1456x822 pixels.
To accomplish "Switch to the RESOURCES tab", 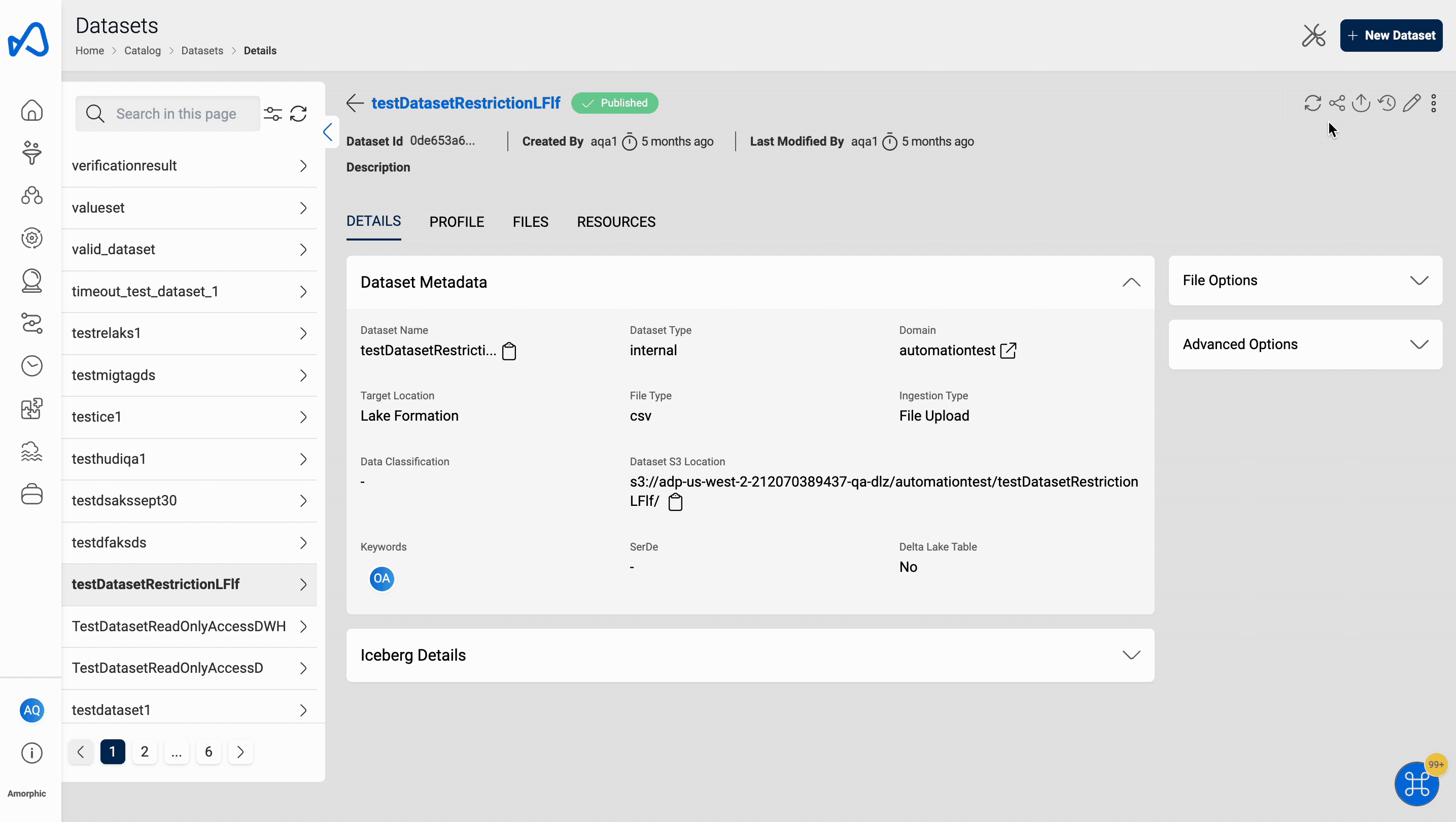I will tap(616, 222).
